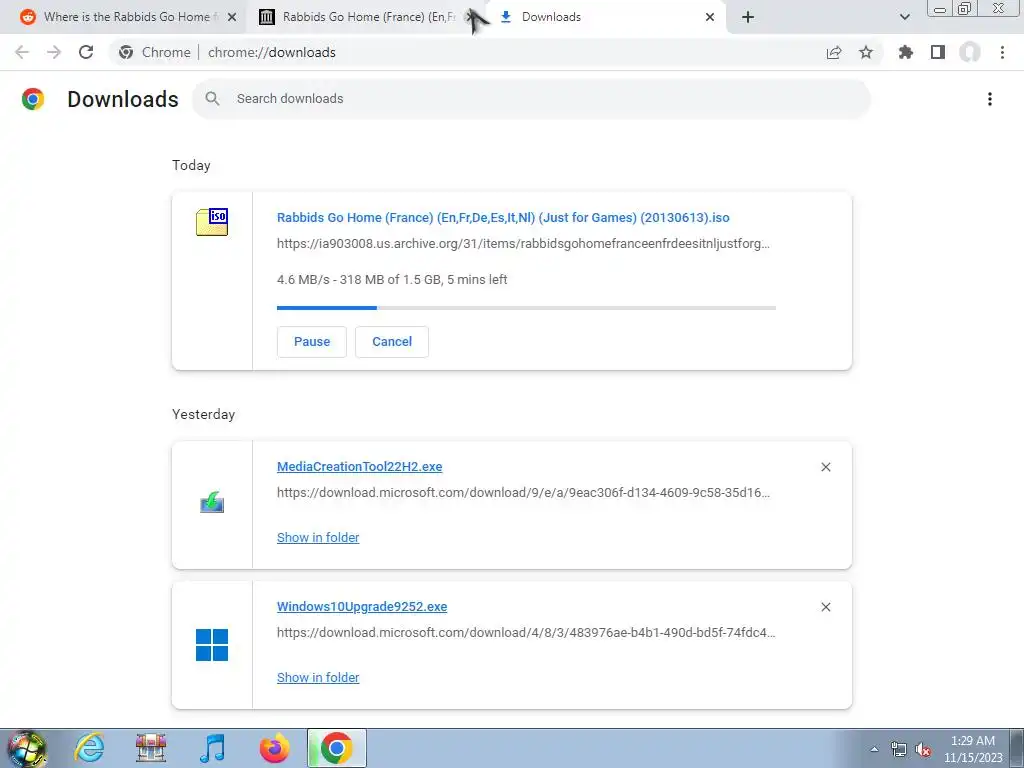Viewport: 1024px width, 768px height.
Task: Click the Chrome logo beside Downloads heading
Action: (x=33, y=99)
